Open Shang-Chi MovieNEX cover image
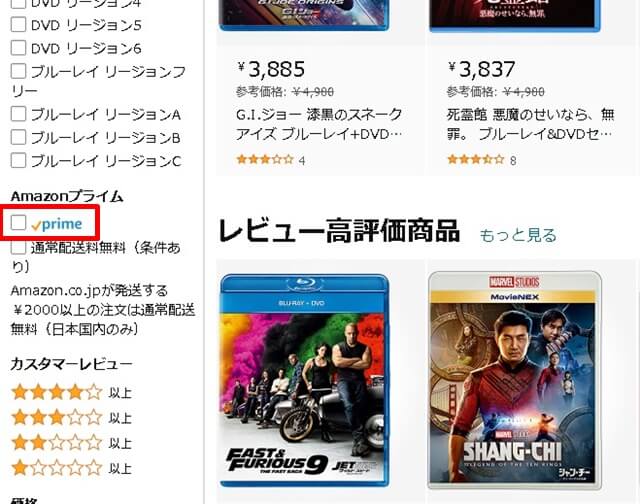Viewport: 640px width, 504px height. tap(514, 380)
